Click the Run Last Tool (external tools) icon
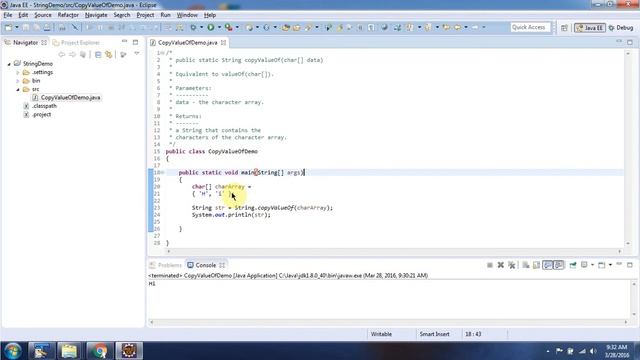 229,27
